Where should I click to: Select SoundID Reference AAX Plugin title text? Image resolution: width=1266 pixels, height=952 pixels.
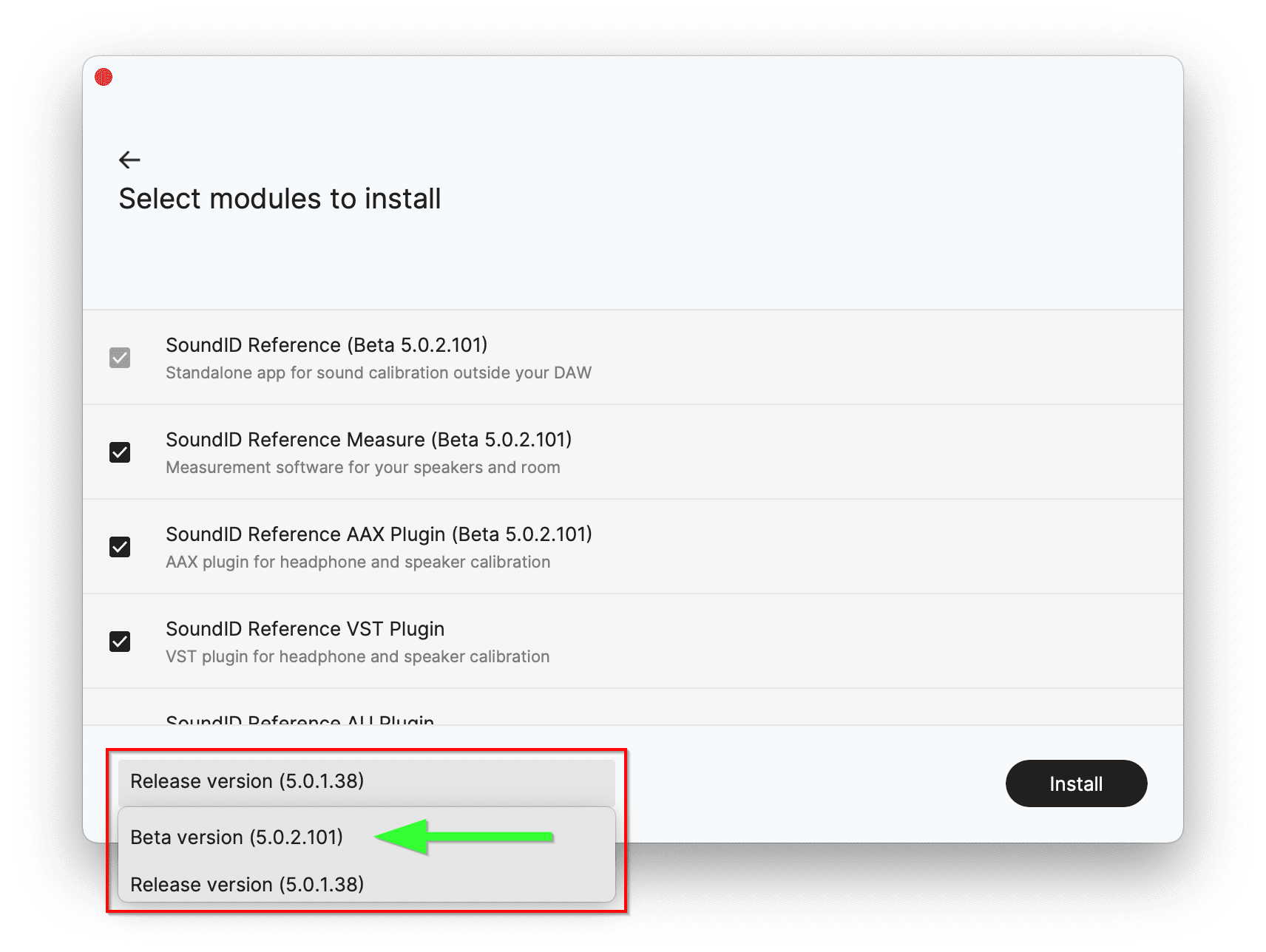[379, 534]
